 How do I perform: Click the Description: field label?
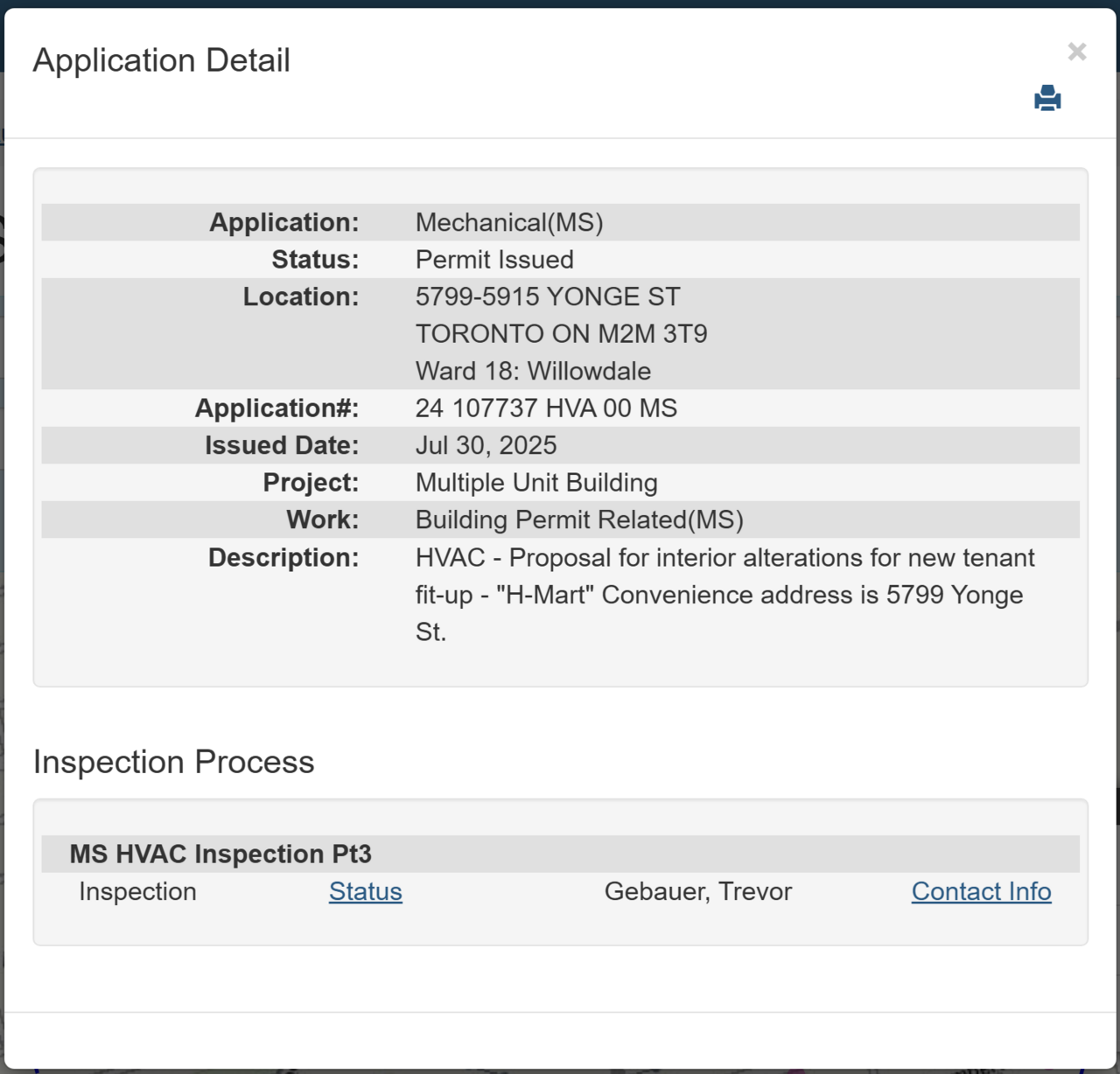283,557
